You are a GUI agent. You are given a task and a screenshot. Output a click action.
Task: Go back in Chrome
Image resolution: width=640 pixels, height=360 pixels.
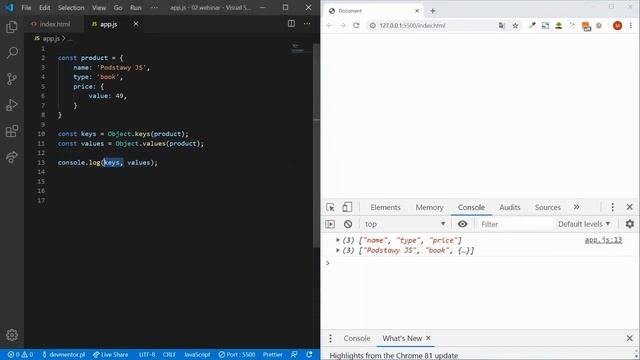pyautogui.click(x=329, y=25)
